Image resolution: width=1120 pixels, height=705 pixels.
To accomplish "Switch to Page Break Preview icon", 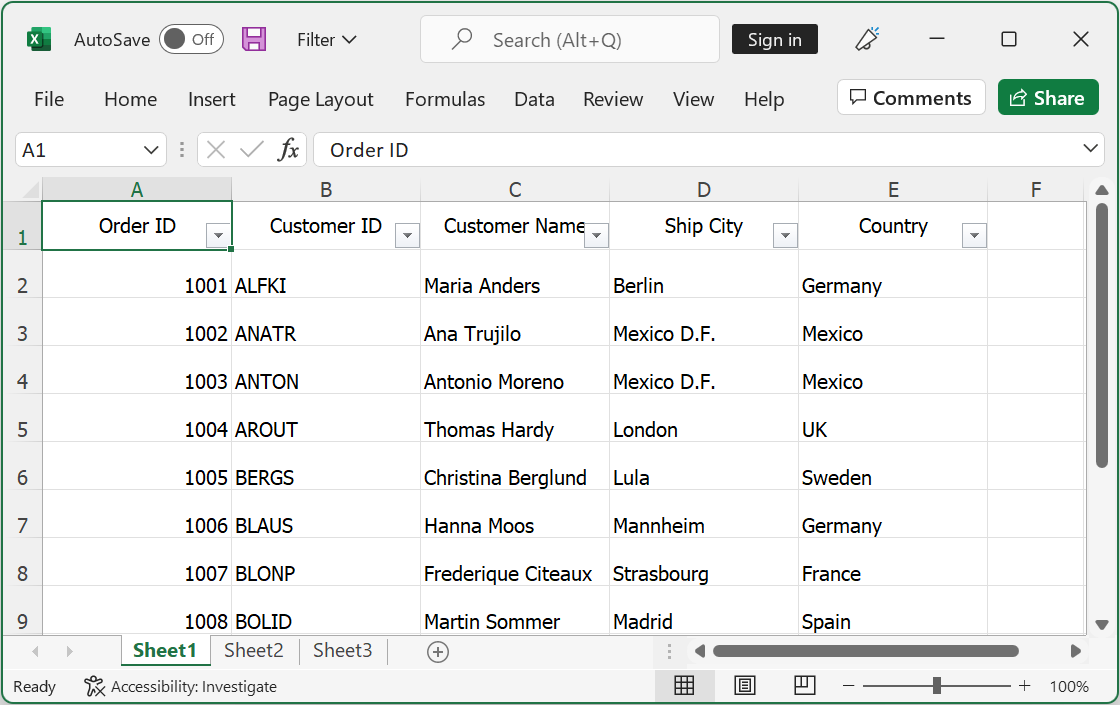I will pos(805,686).
